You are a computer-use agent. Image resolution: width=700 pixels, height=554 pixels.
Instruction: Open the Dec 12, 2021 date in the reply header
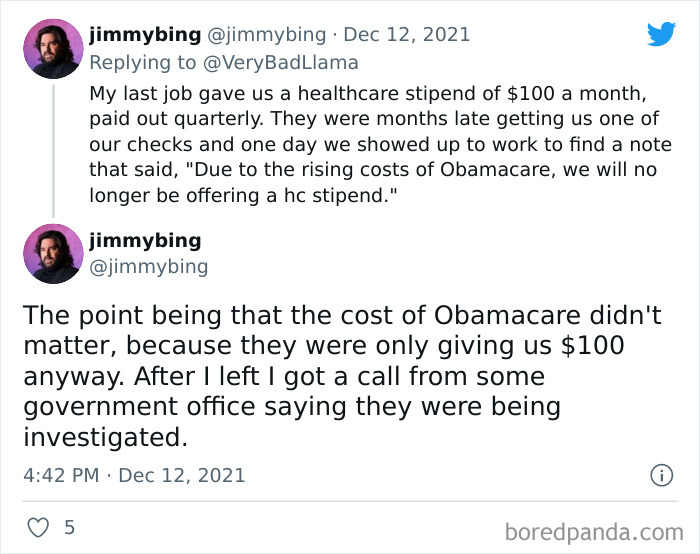[406, 34]
